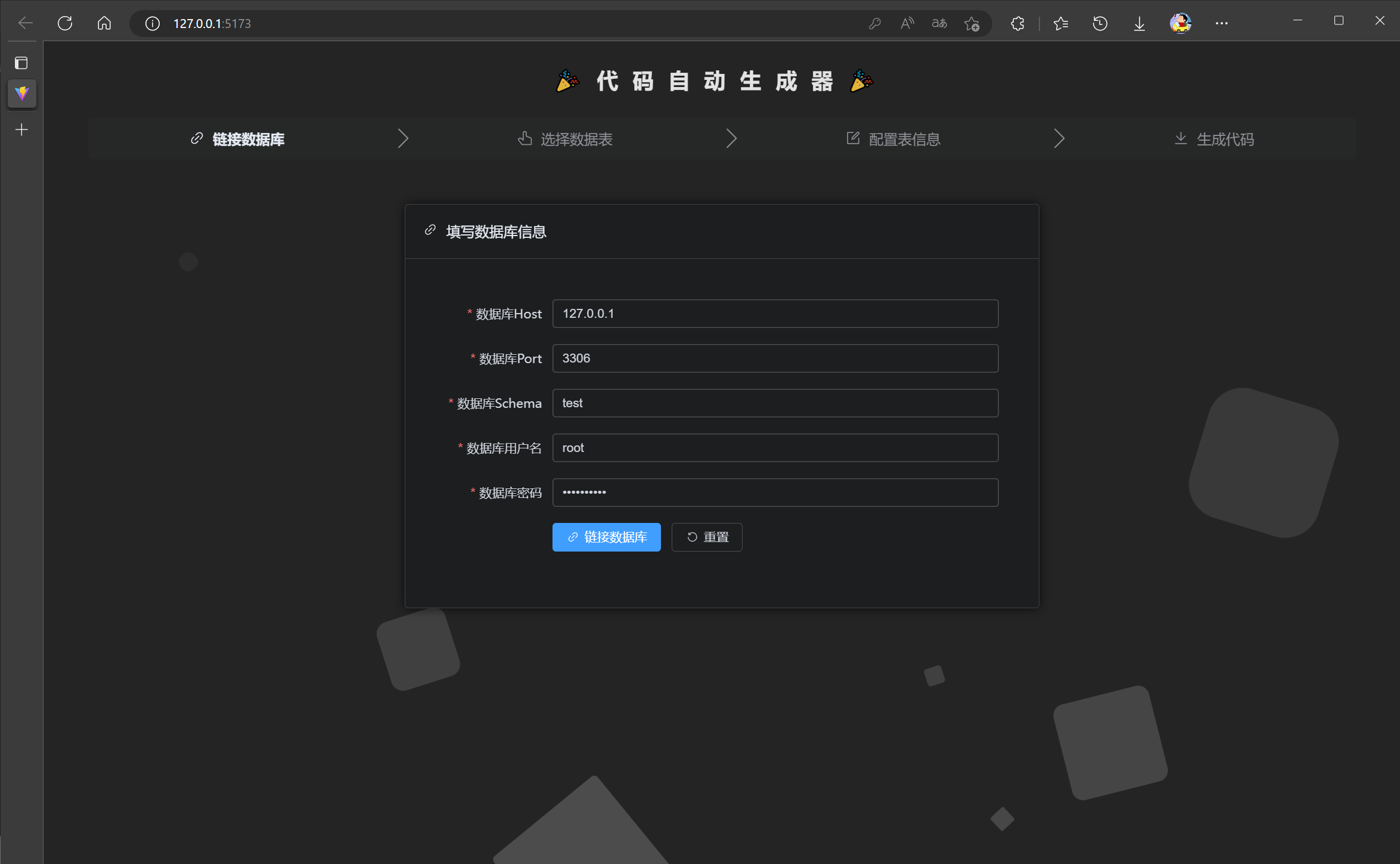Click the 重置 reset button
The height and width of the screenshot is (864, 1400).
pos(707,537)
